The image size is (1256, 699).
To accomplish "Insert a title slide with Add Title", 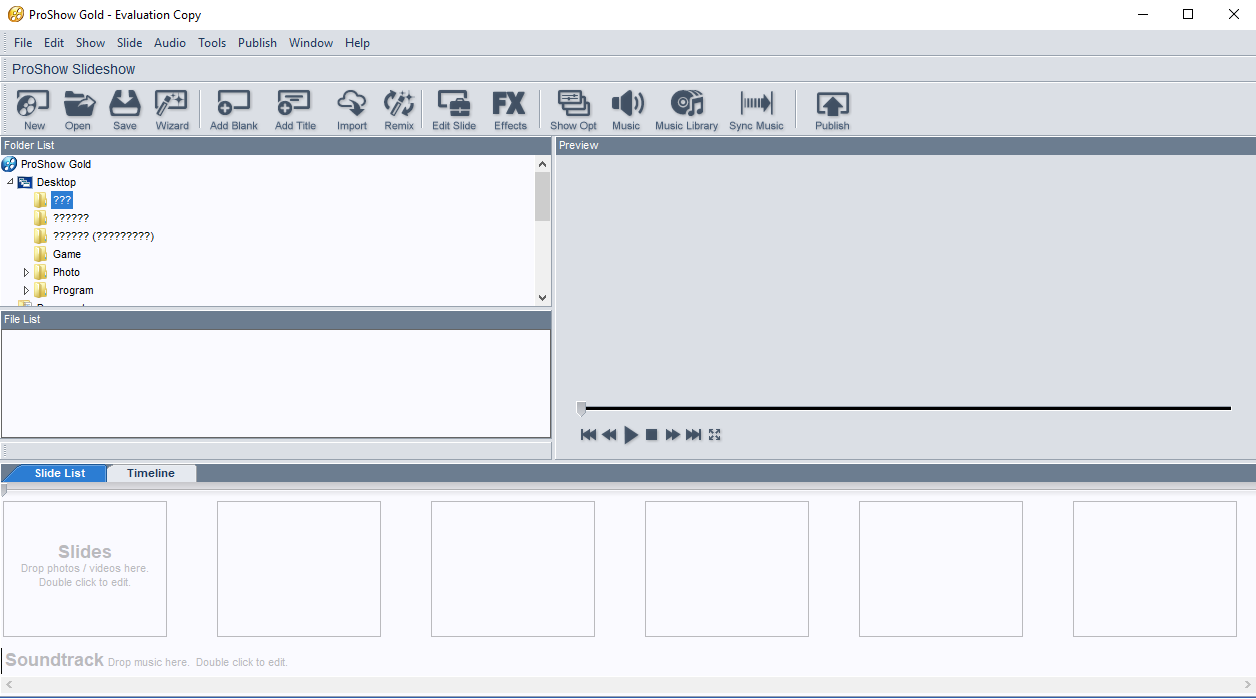I will (295, 110).
